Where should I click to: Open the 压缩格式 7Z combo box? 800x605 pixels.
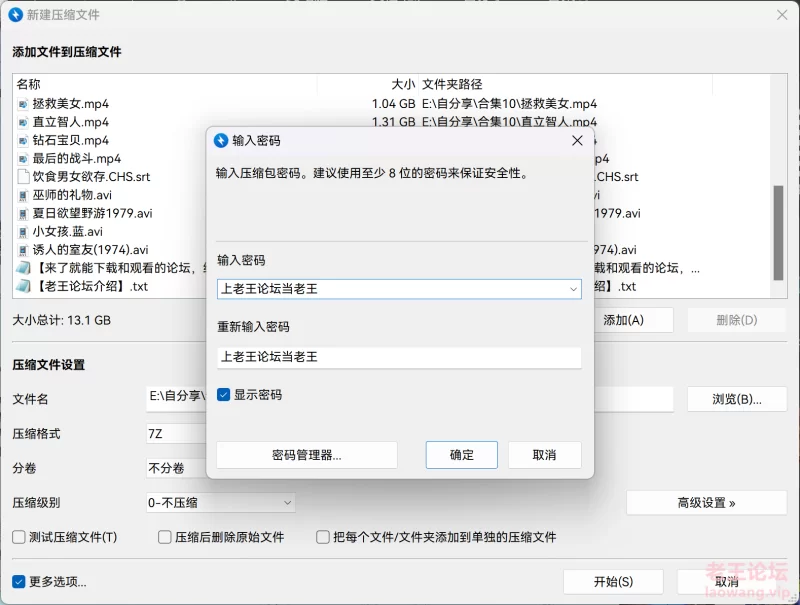[x=177, y=434]
